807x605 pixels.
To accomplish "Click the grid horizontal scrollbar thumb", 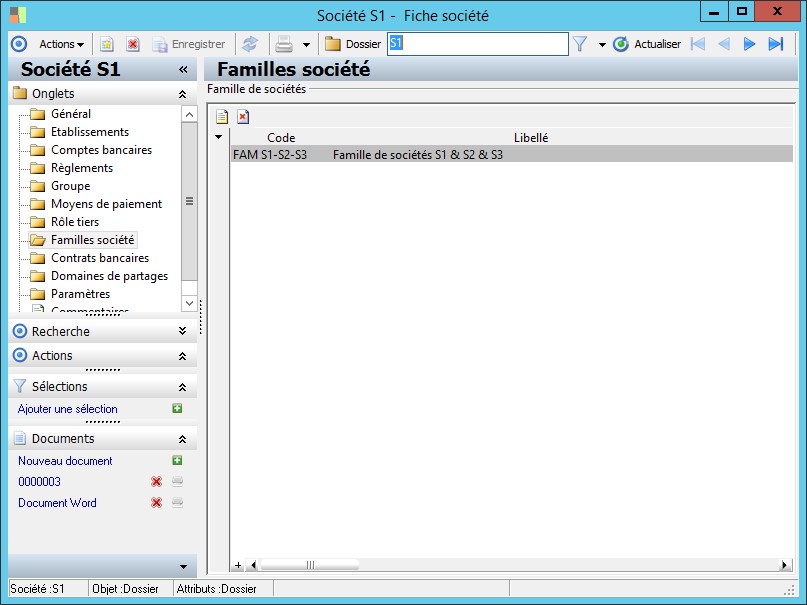I will coord(309,565).
